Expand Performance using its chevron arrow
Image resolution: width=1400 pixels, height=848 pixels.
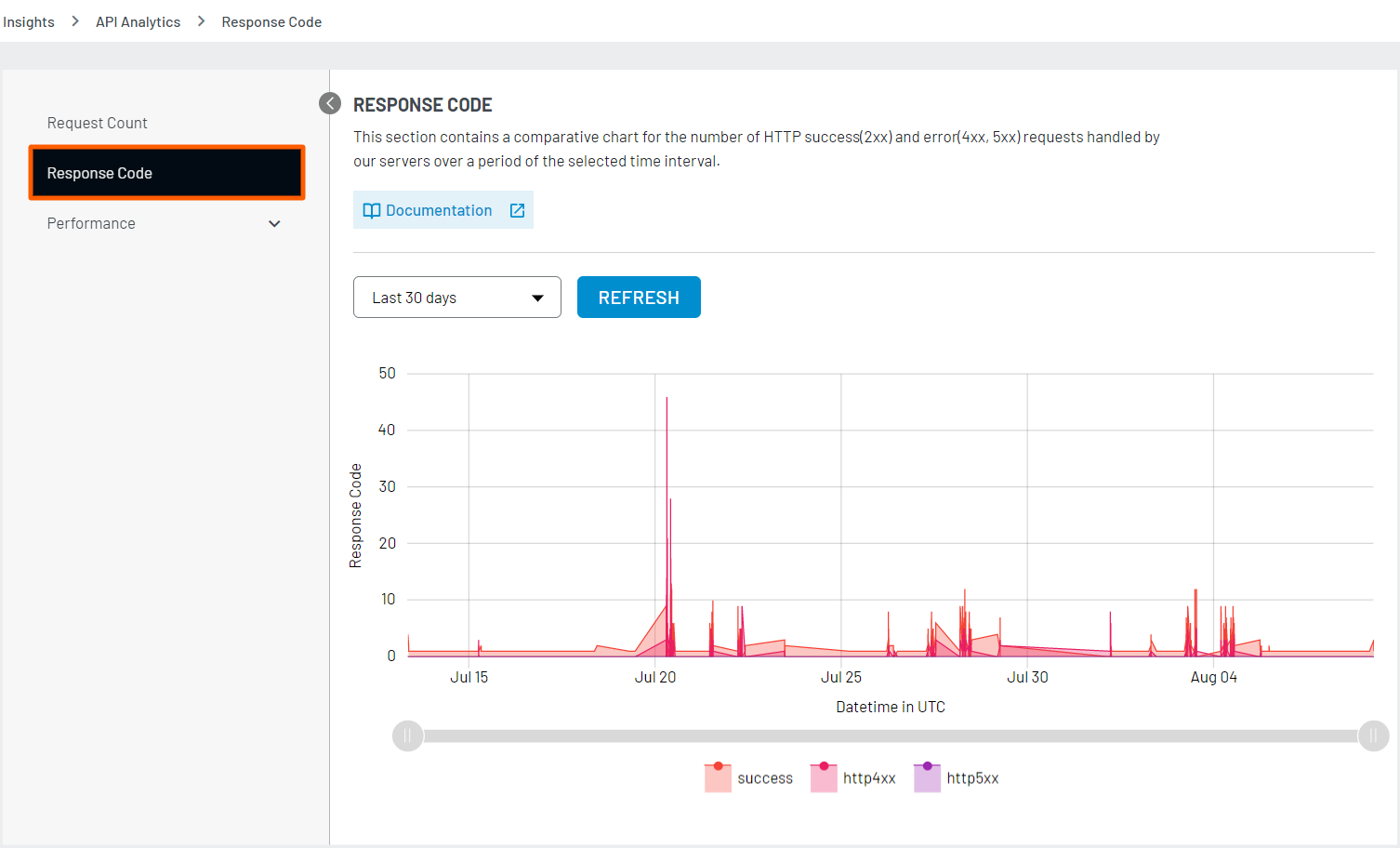(x=274, y=224)
